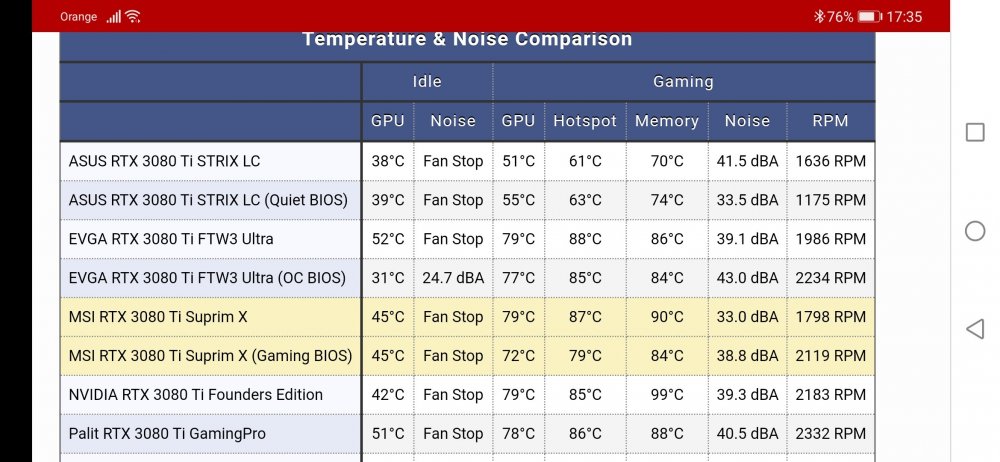This screenshot has width=1000, height=462.
Task: Tap the recent apps square icon
Action: (974, 132)
